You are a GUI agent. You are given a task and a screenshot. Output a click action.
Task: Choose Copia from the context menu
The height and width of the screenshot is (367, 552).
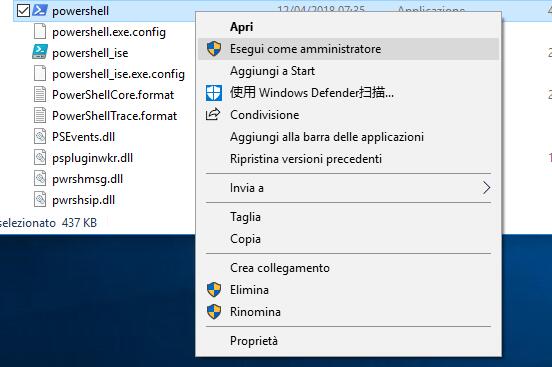(349, 239)
